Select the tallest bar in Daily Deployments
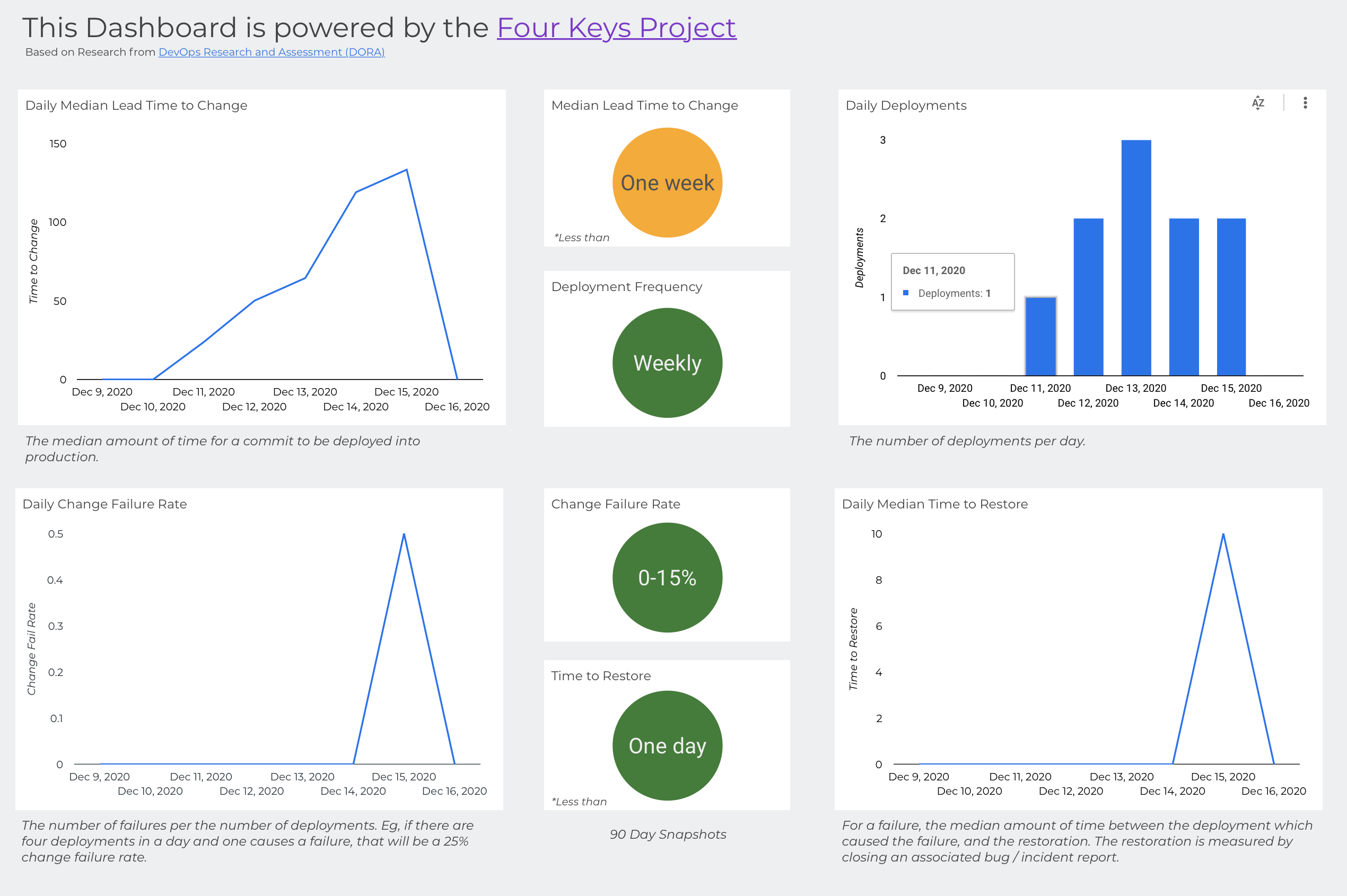The image size is (1347, 896). click(x=1135, y=257)
